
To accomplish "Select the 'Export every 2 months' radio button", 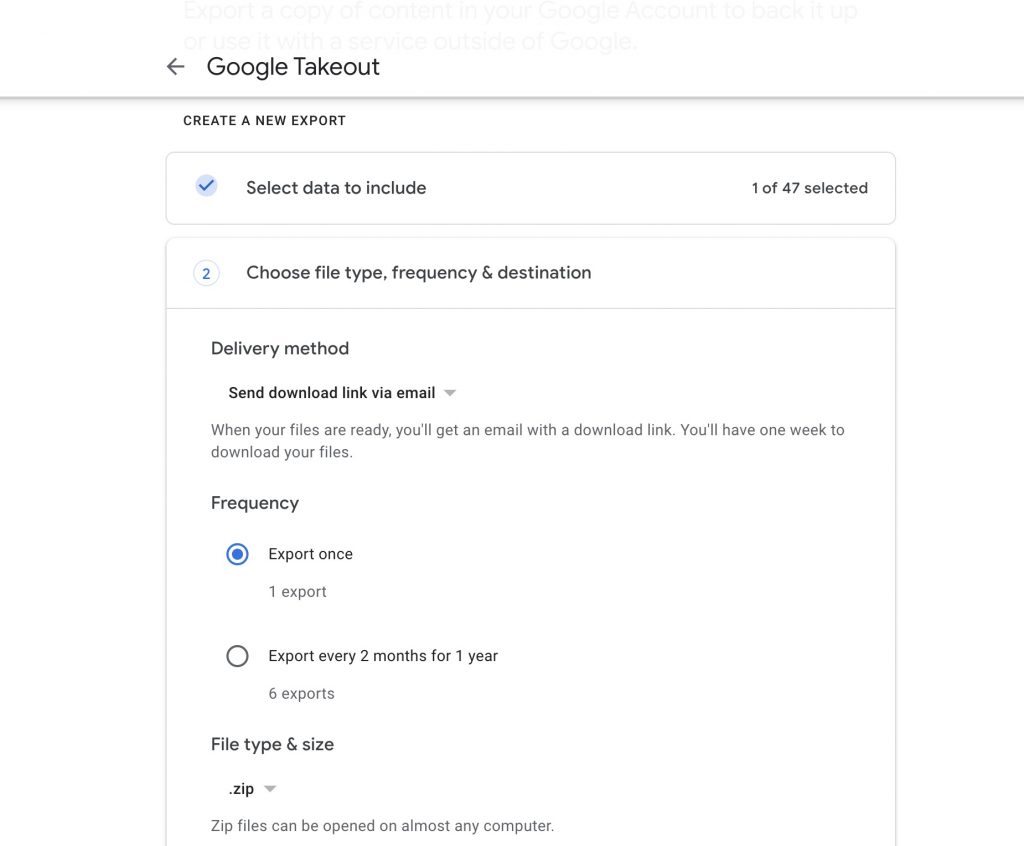I will (x=237, y=656).
